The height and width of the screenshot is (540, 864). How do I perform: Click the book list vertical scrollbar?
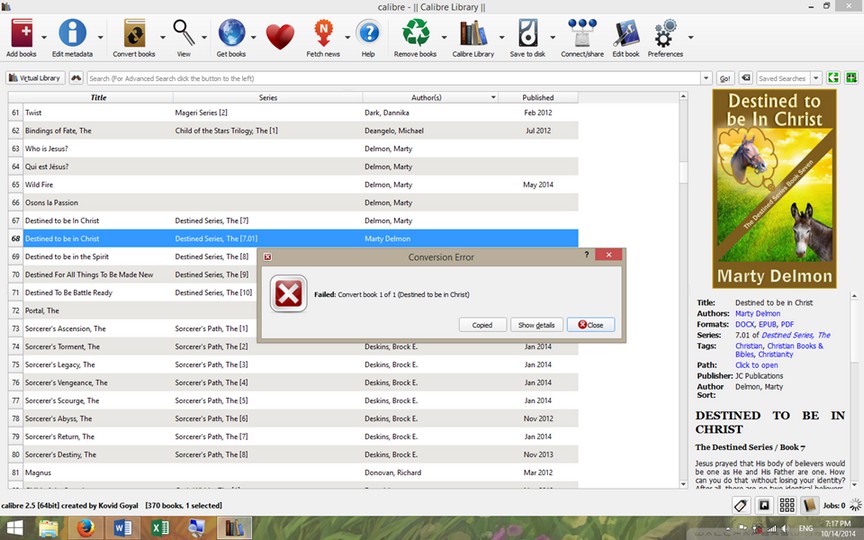(683, 290)
